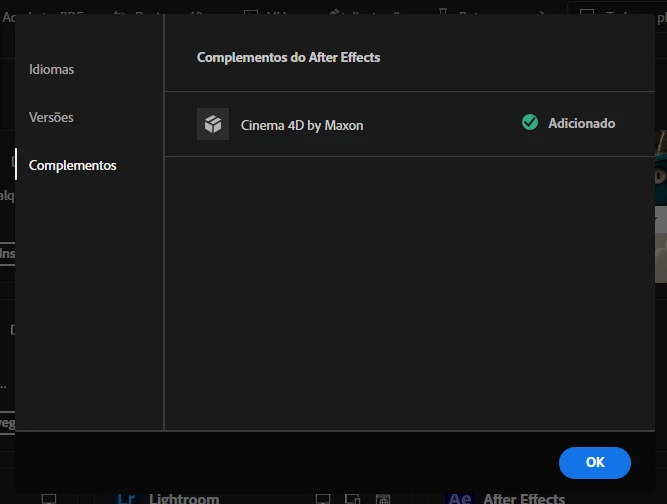Click the Adicionado status label
Viewport: 667px width, 504px height.
581,123
